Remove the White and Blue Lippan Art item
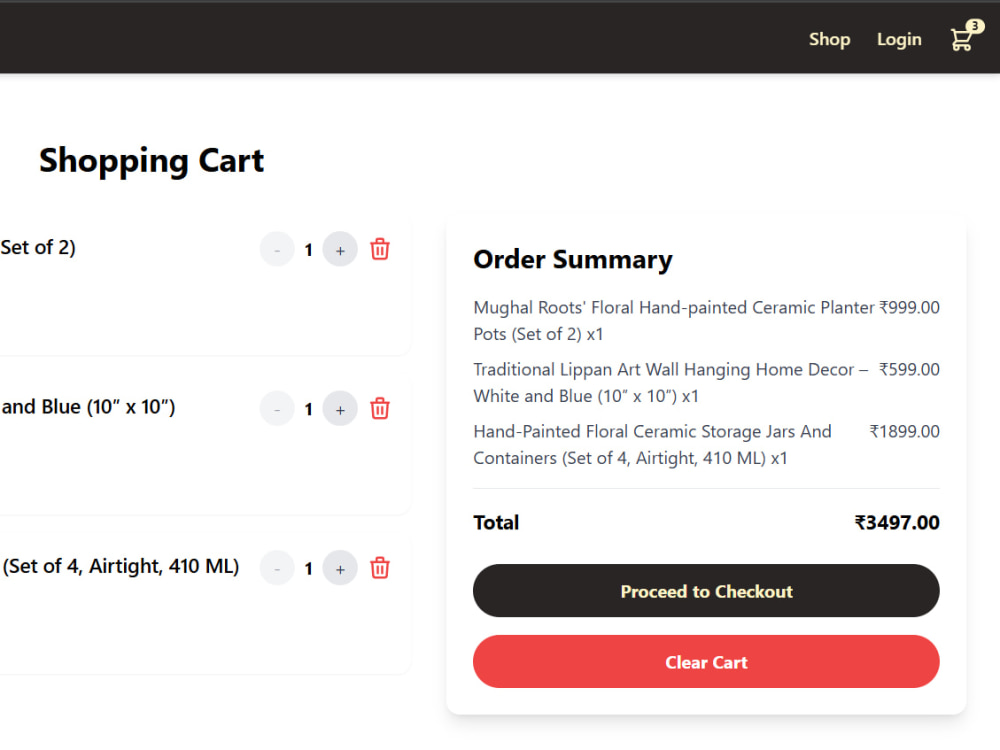This screenshot has height=750, width=1000. 379,409
